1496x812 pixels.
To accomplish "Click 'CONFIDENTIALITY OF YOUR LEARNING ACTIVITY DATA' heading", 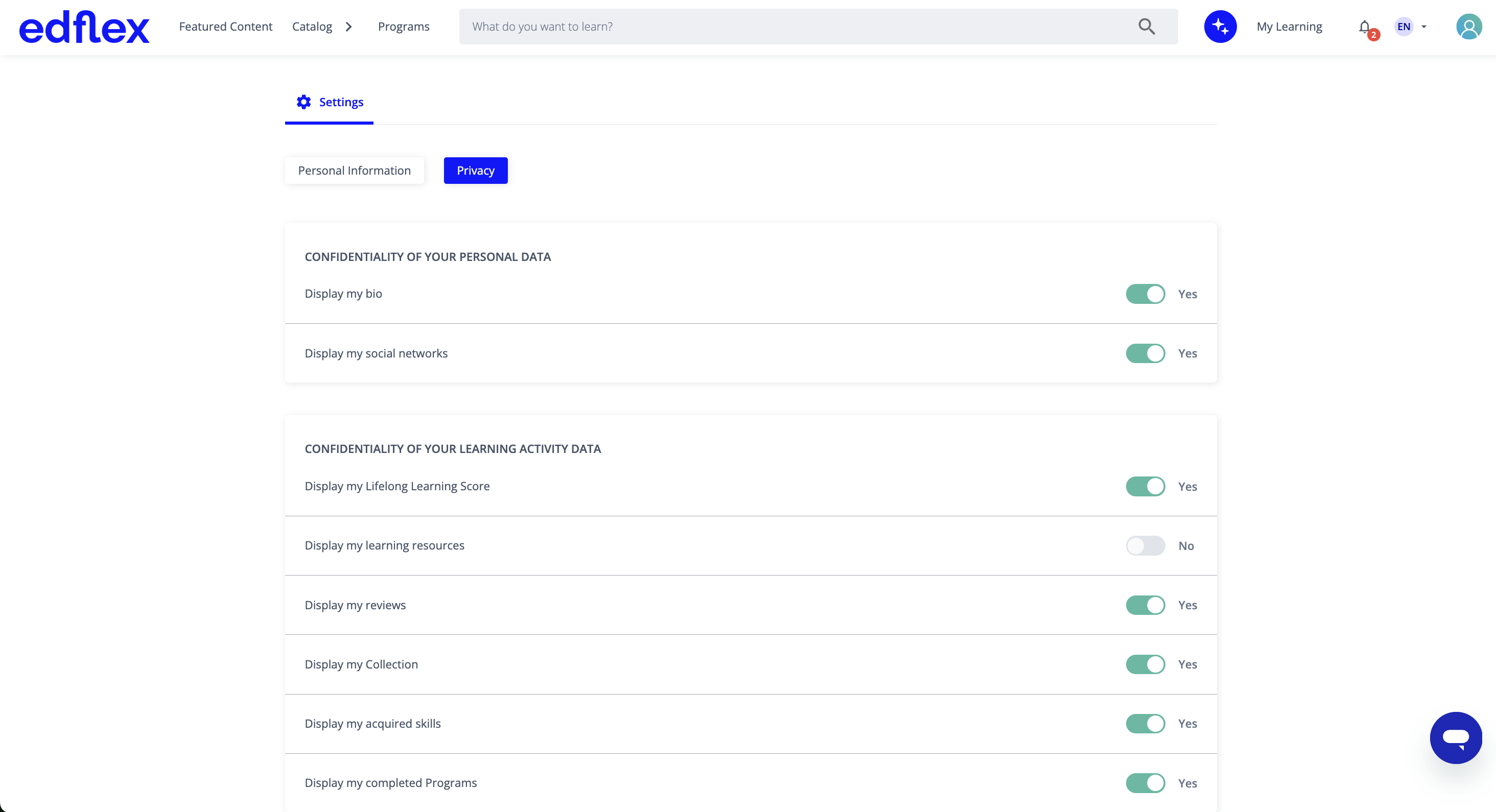I will pyautogui.click(x=452, y=449).
